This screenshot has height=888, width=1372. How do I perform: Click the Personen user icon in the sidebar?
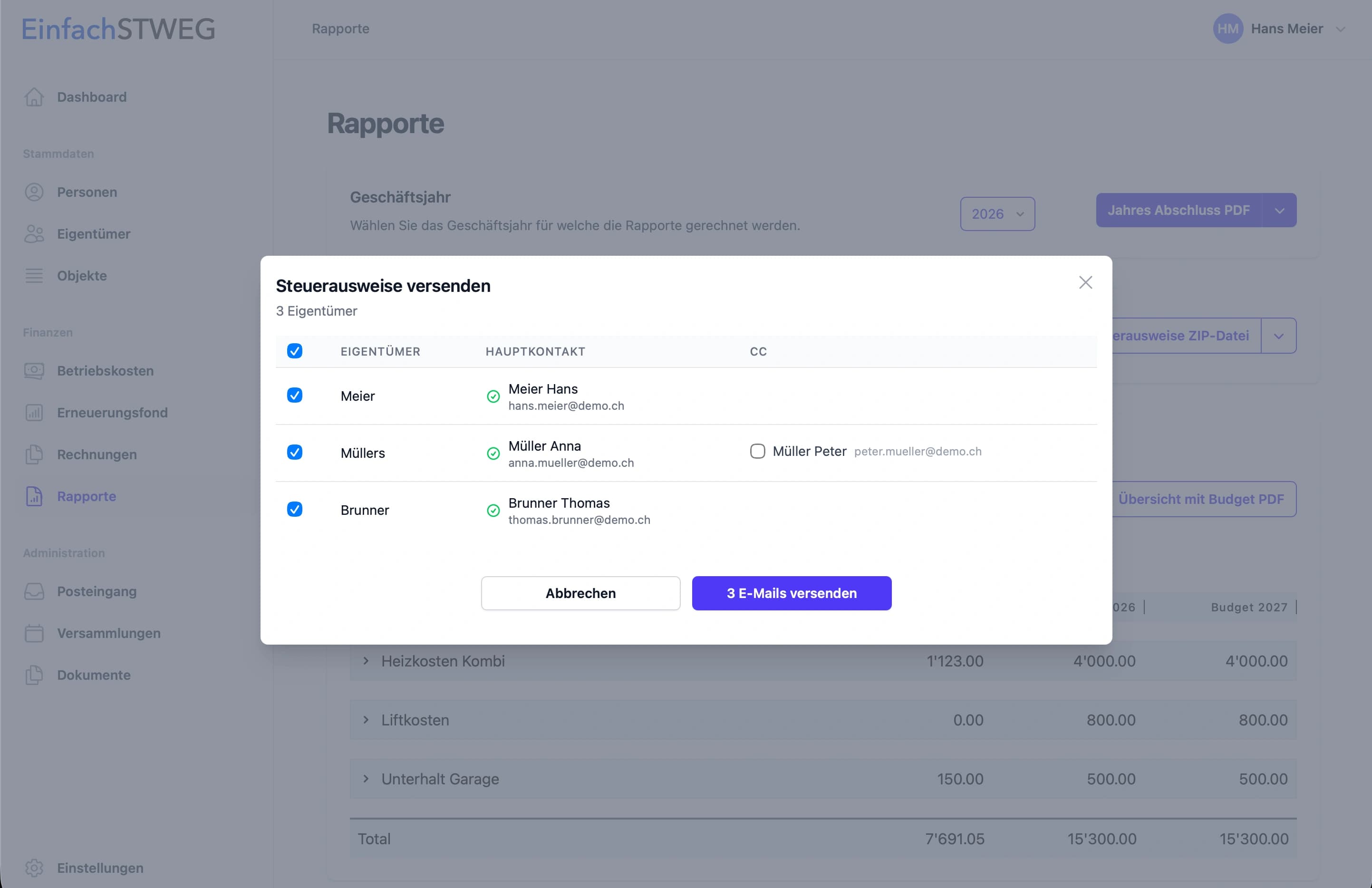[34, 192]
